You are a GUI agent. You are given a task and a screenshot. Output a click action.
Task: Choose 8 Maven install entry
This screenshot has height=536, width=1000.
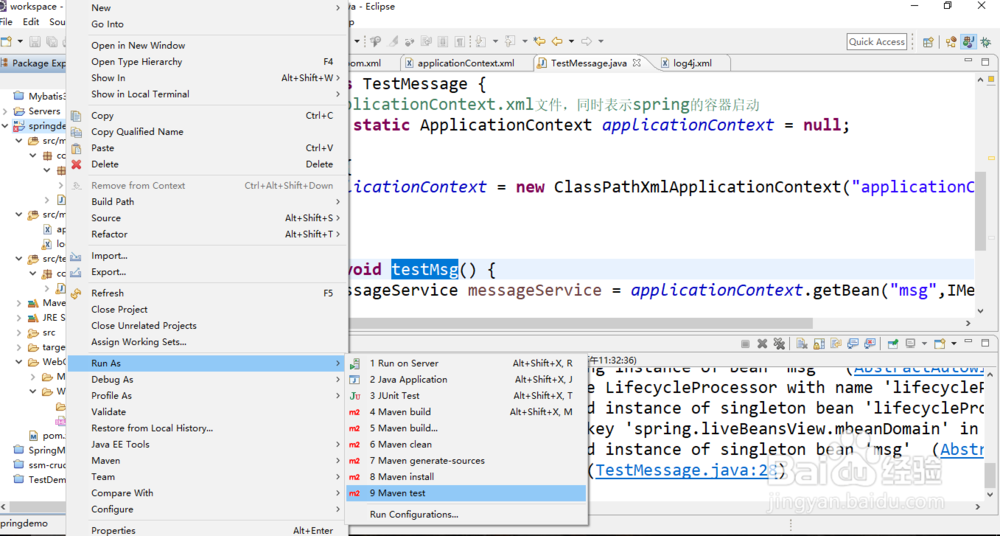pos(466,477)
